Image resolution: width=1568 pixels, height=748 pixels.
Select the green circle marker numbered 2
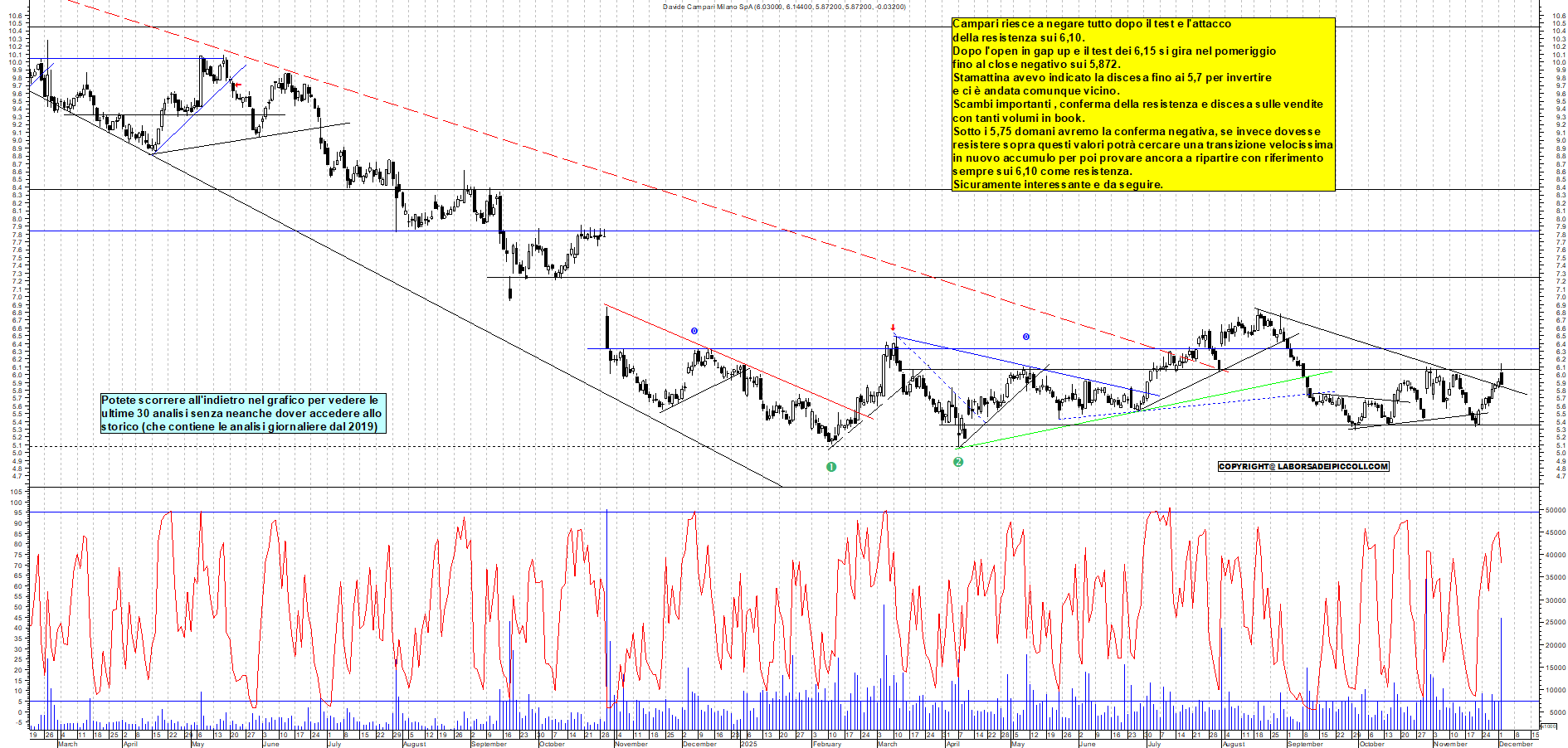coord(958,462)
